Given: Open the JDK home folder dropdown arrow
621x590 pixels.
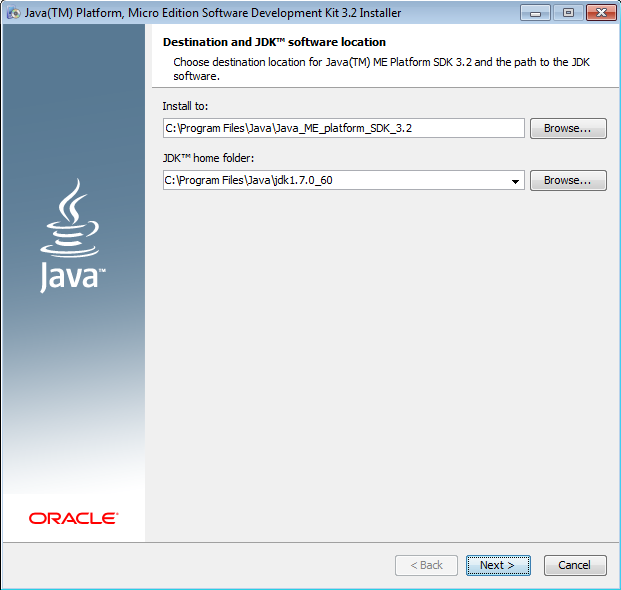Looking at the screenshot, I should [x=515, y=181].
